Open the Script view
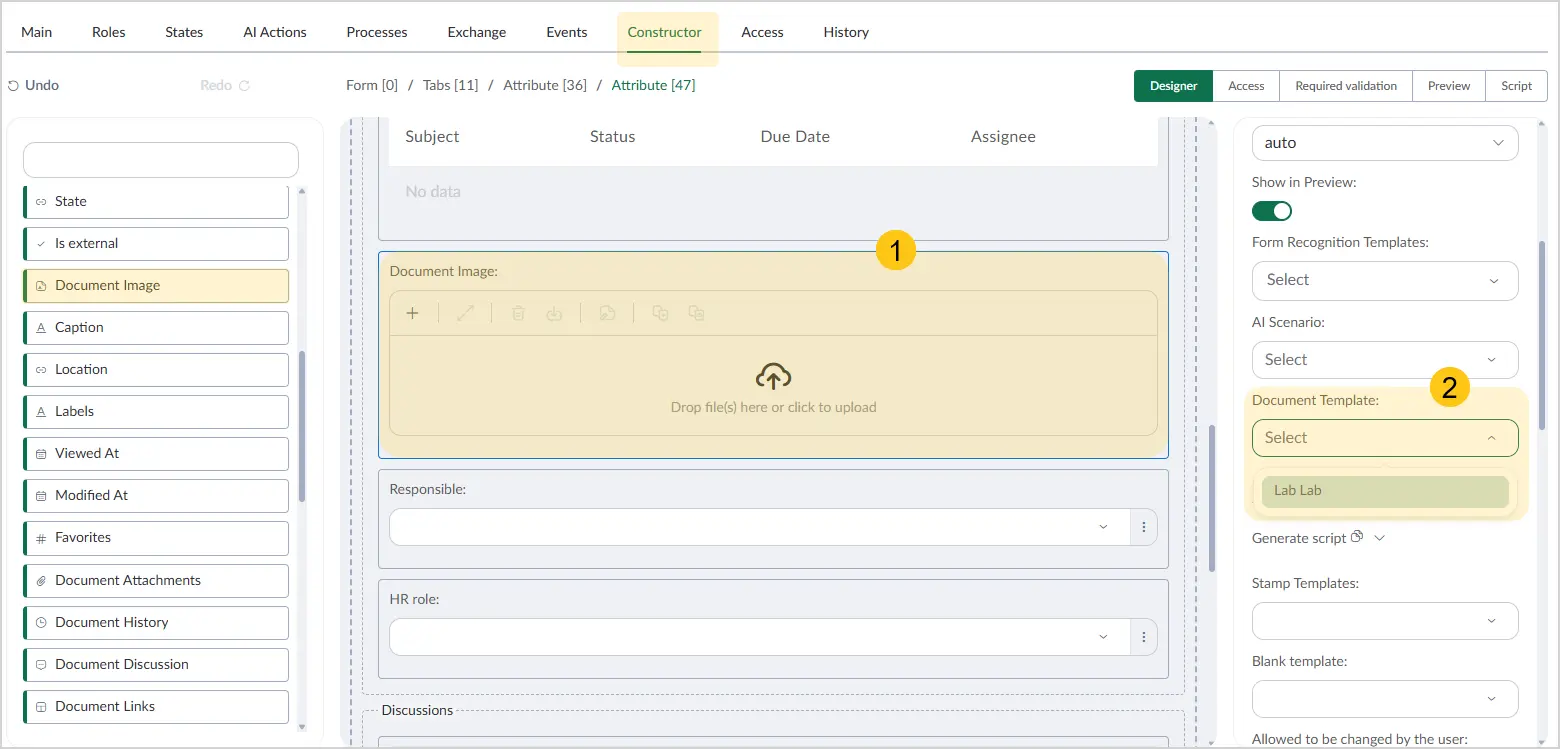Image resolution: width=1560 pixels, height=749 pixels. pos(1516,86)
